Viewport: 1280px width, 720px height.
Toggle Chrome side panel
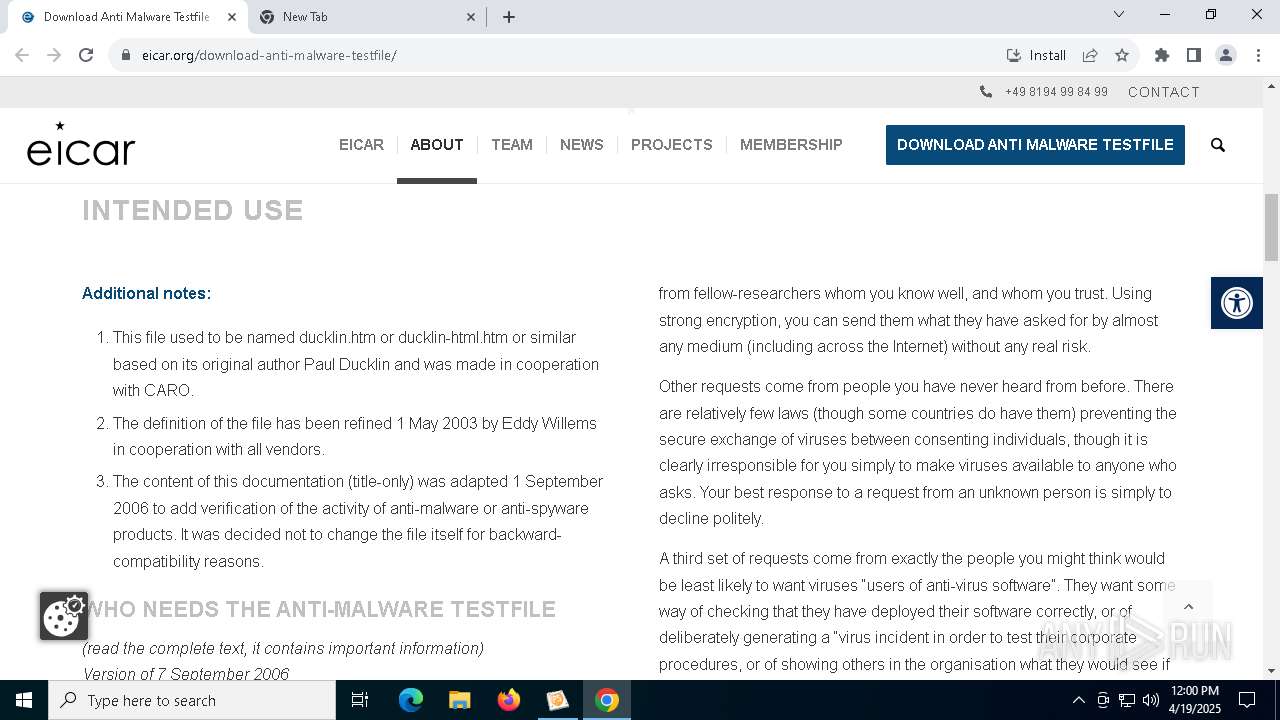point(1193,55)
